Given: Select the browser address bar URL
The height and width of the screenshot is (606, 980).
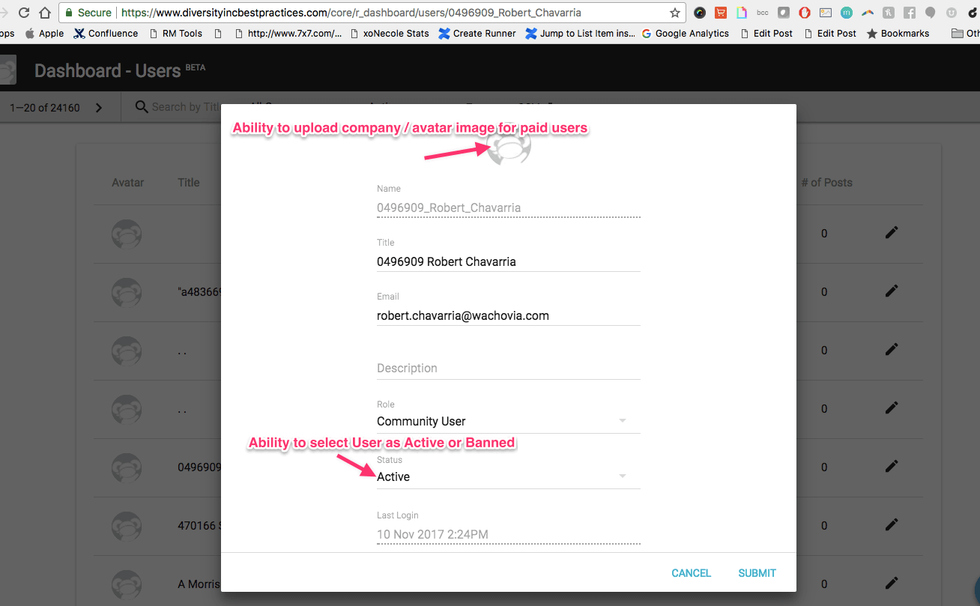Looking at the screenshot, I should (350, 13).
